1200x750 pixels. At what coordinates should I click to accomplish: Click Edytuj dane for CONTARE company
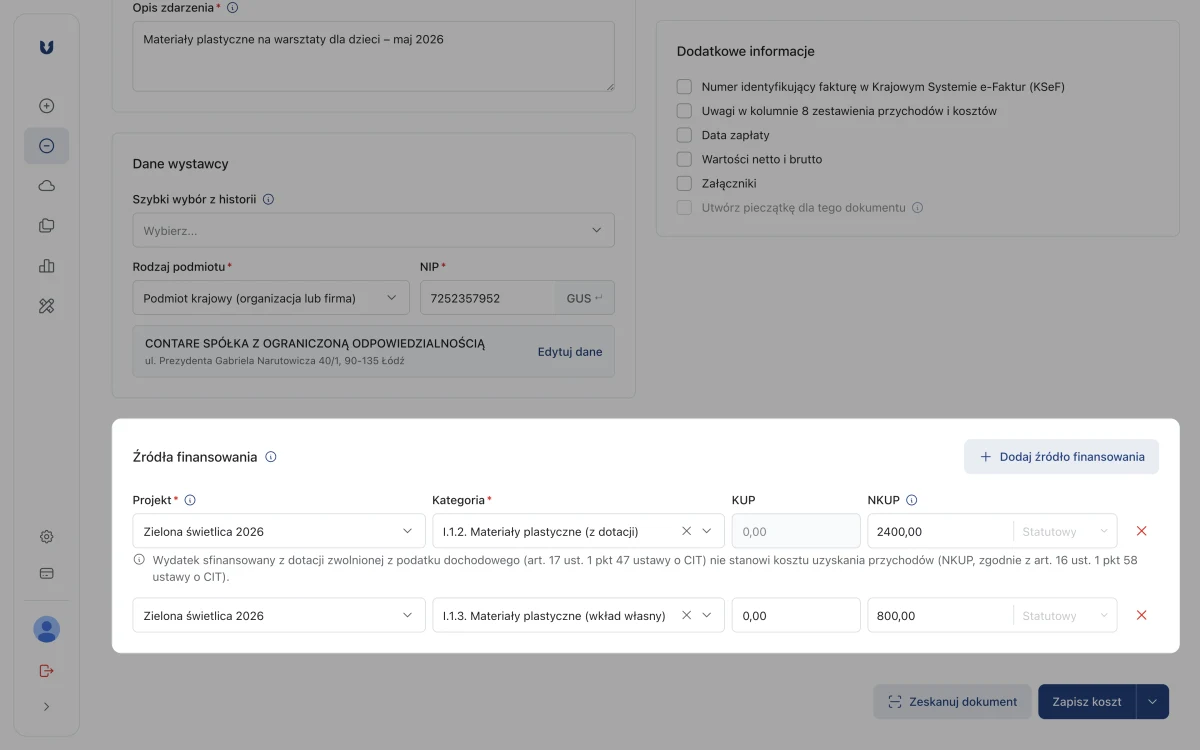[x=570, y=351]
